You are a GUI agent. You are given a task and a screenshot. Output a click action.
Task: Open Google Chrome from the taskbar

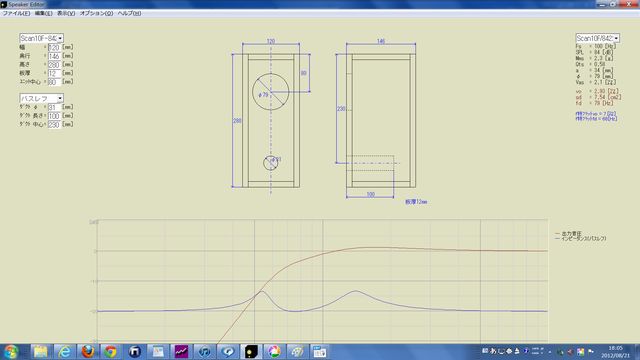click(111, 351)
